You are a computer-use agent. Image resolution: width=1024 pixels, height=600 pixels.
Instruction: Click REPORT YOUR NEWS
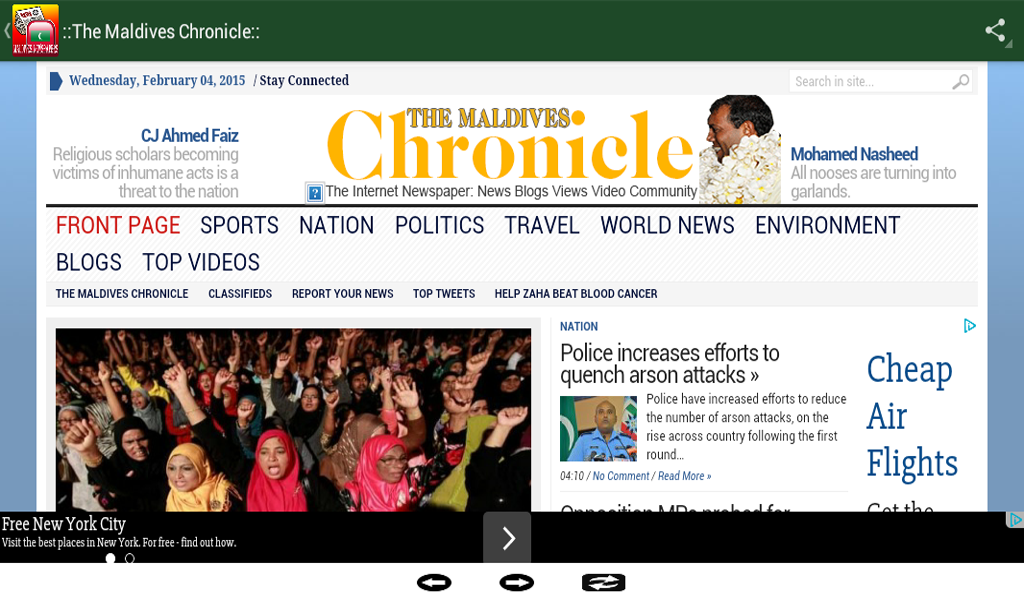pyautogui.click(x=342, y=294)
